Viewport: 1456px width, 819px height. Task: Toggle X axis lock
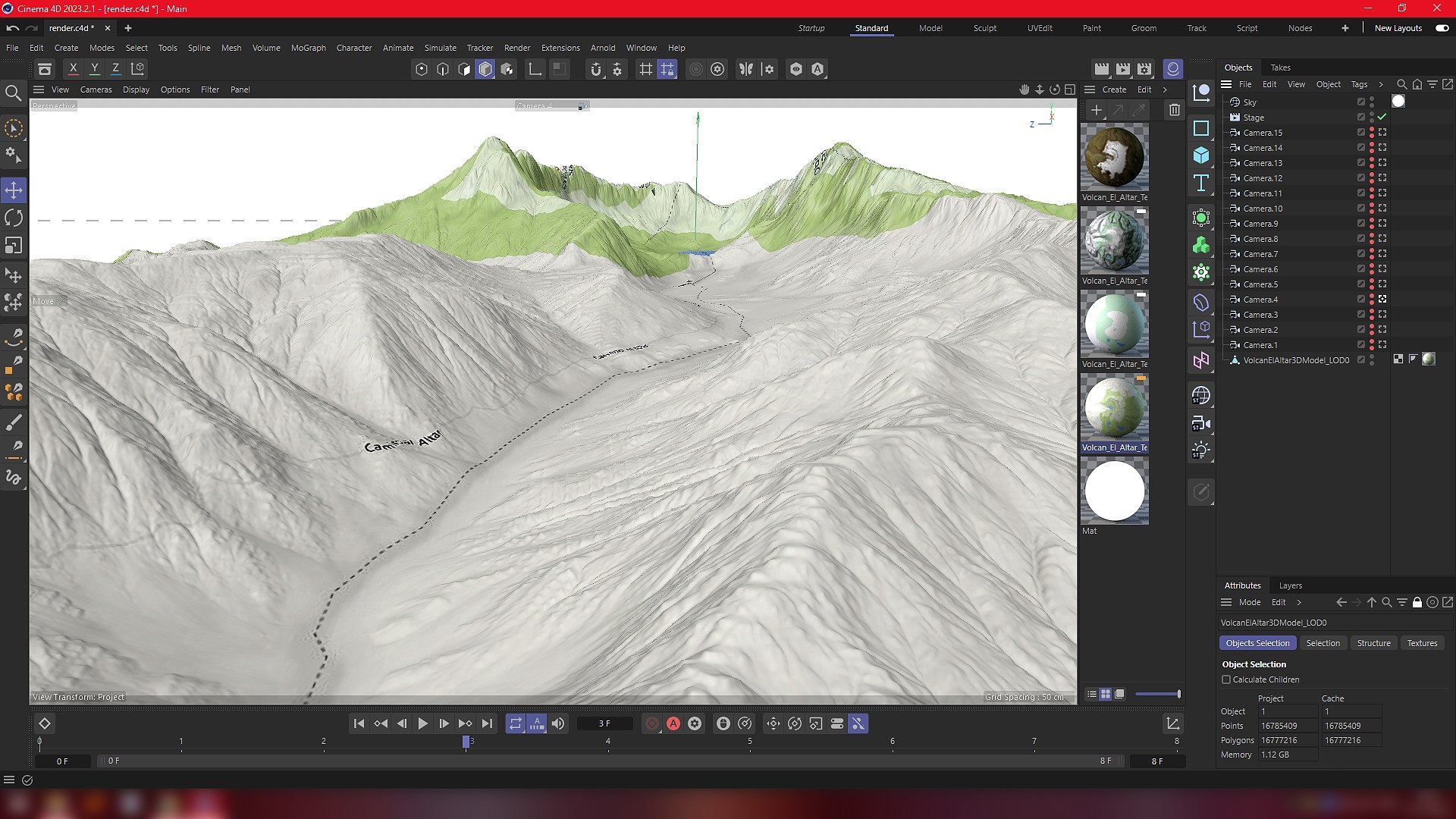coord(73,69)
